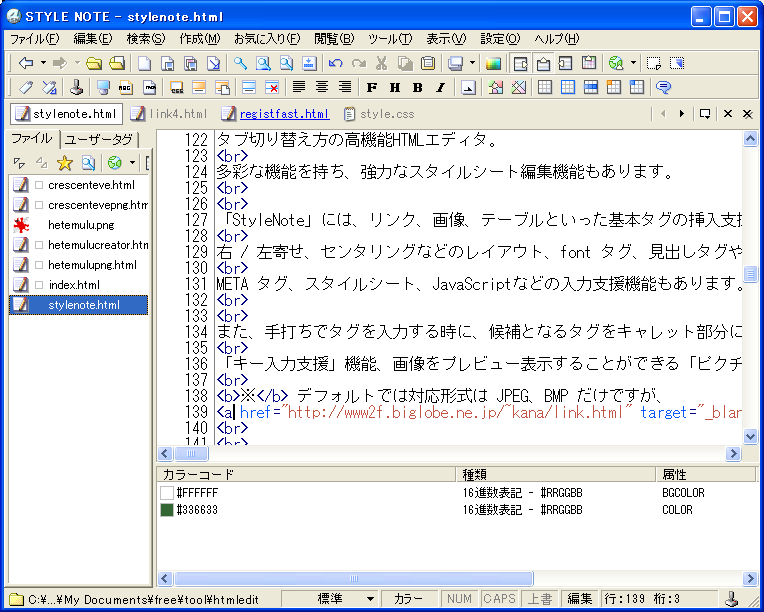Open the window list dropdown arrow
Viewport: 764px width, 612px height.
[x=472, y=63]
